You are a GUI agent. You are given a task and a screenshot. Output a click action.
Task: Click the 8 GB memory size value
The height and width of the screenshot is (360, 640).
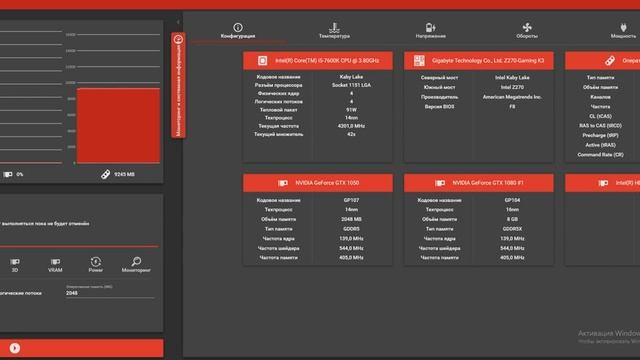tap(512, 219)
